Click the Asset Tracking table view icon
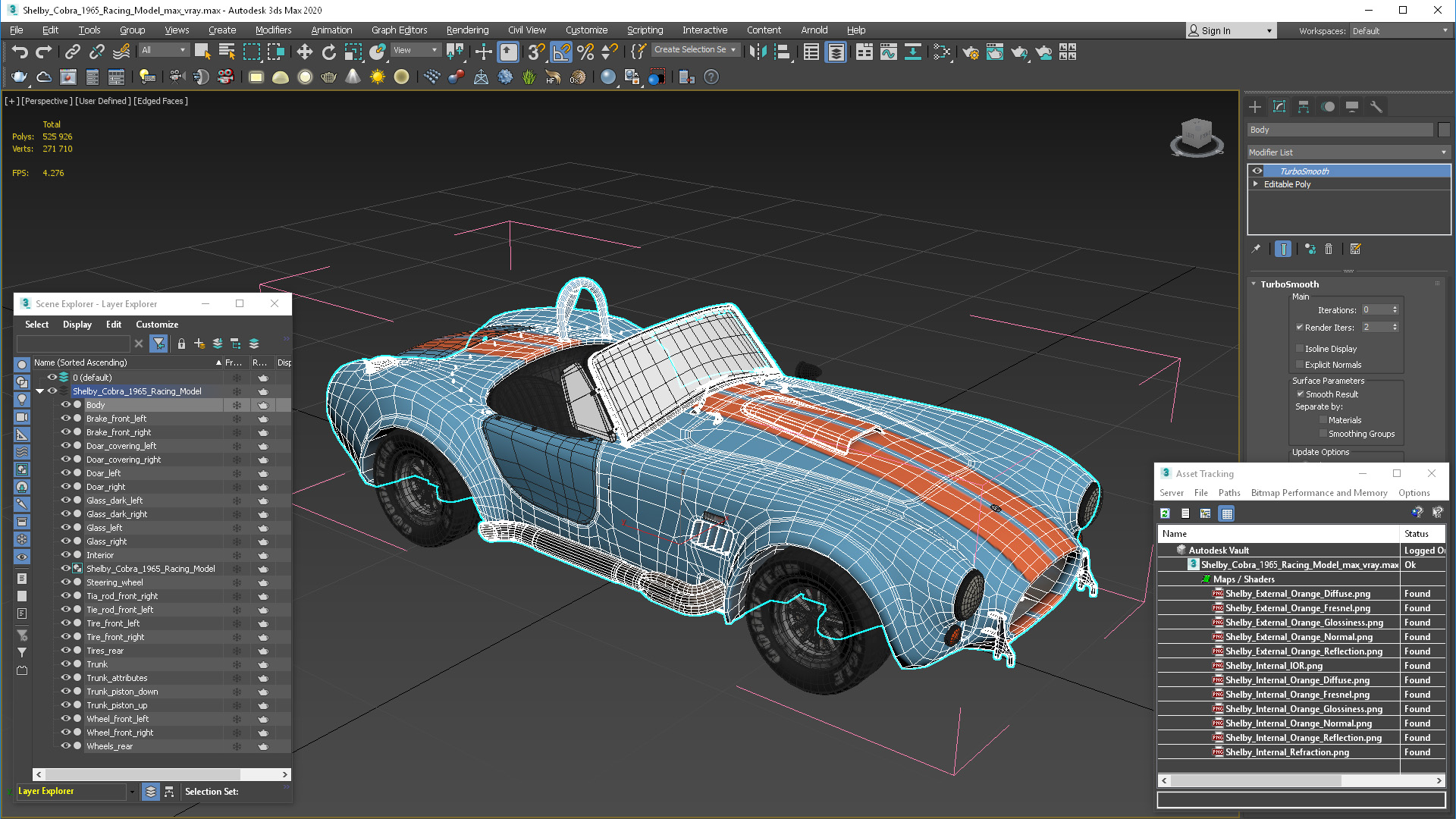This screenshot has width=1456, height=819. (1227, 513)
